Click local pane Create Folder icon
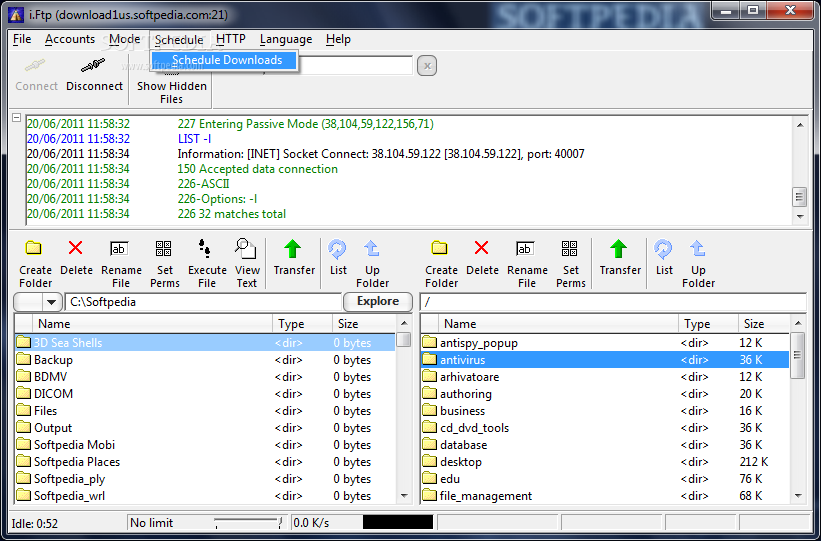 [34, 248]
